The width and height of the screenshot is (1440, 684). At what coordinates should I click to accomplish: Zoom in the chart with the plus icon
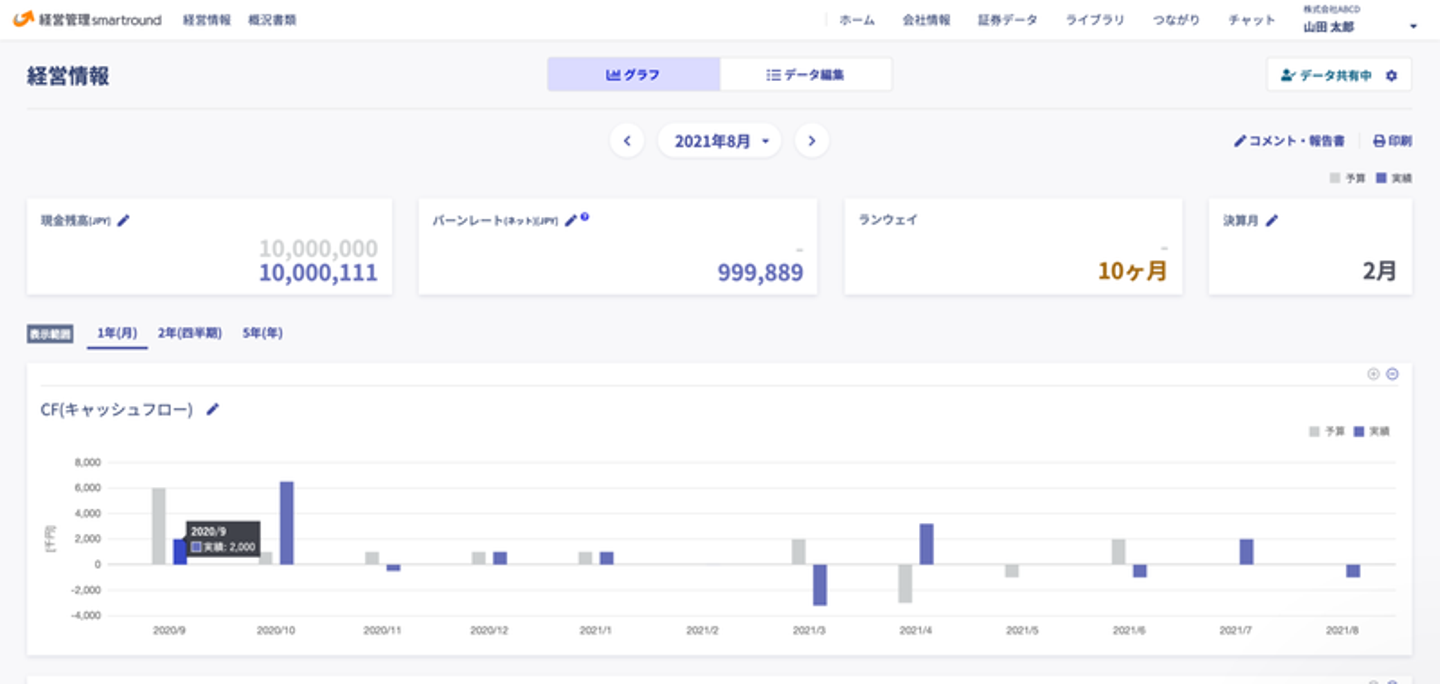(1373, 374)
